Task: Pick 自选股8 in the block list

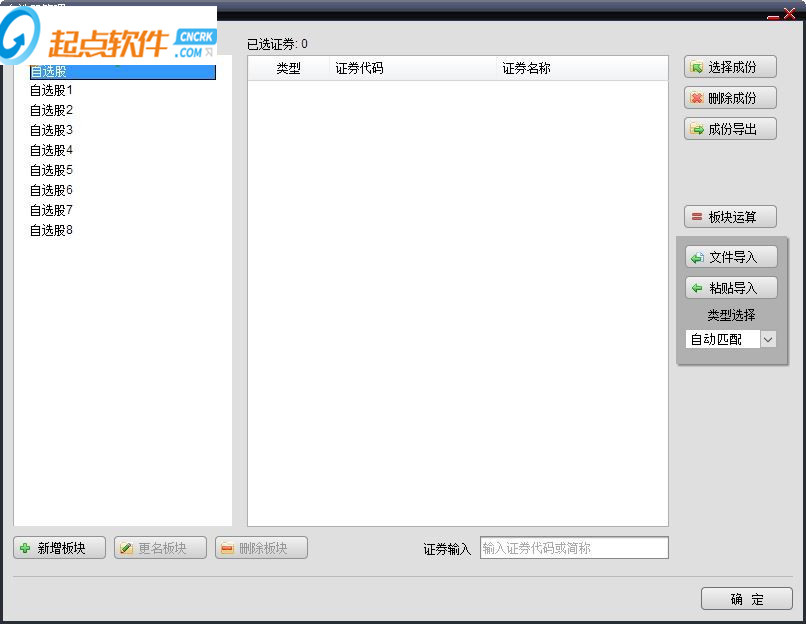Action: [51, 230]
